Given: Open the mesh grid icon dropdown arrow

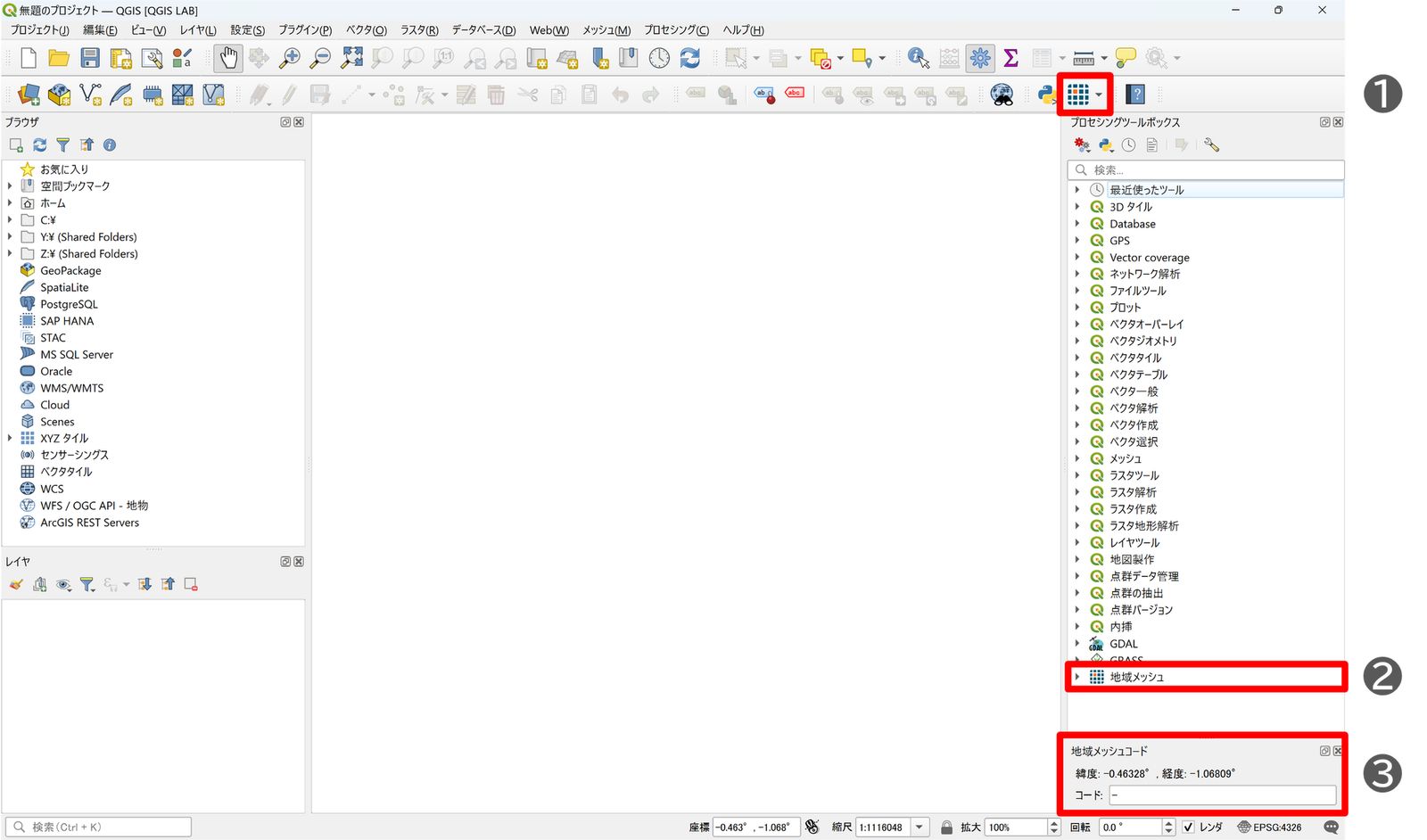Looking at the screenshot, I should [x=1099, y=95].
